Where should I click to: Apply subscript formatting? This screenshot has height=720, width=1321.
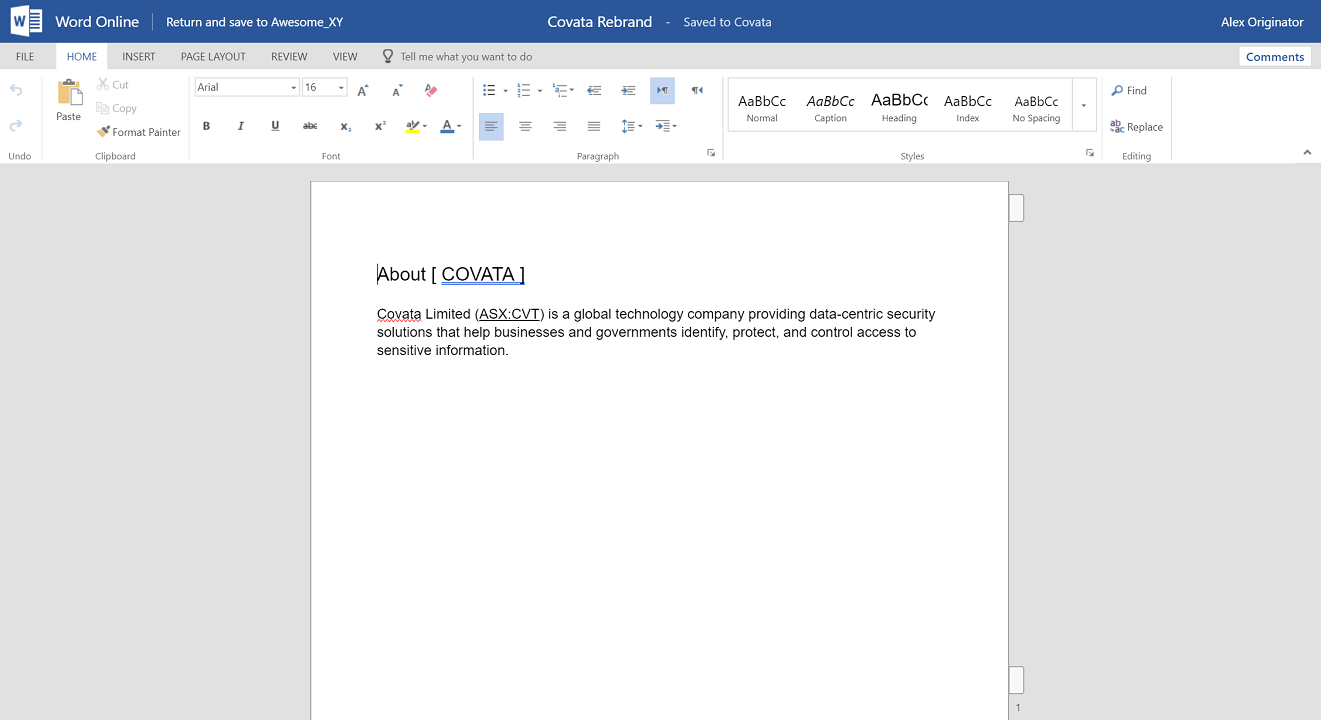pos(345,126)
